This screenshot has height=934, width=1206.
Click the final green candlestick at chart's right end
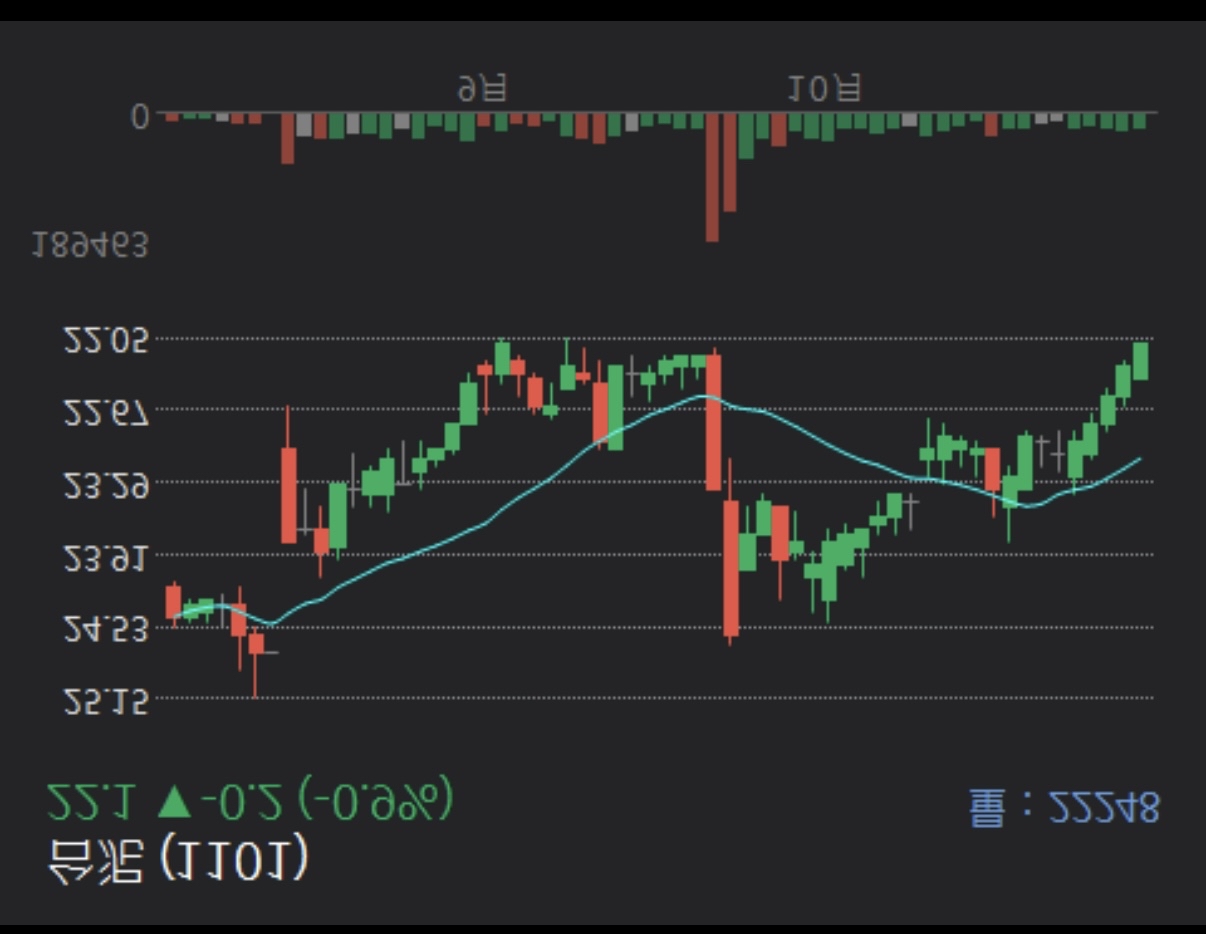1140,361
